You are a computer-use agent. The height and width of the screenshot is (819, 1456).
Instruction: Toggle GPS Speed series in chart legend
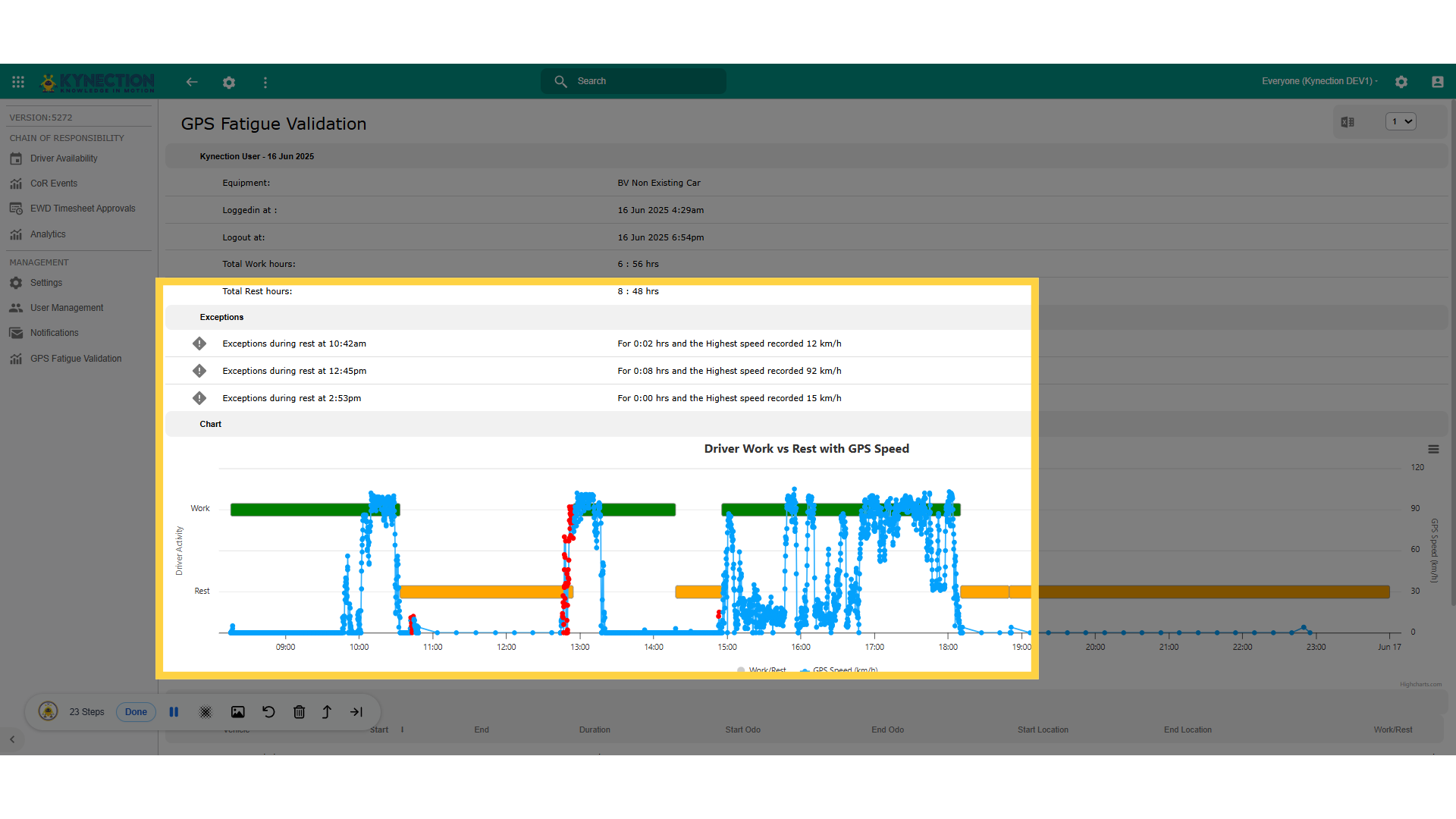(839, 670)
